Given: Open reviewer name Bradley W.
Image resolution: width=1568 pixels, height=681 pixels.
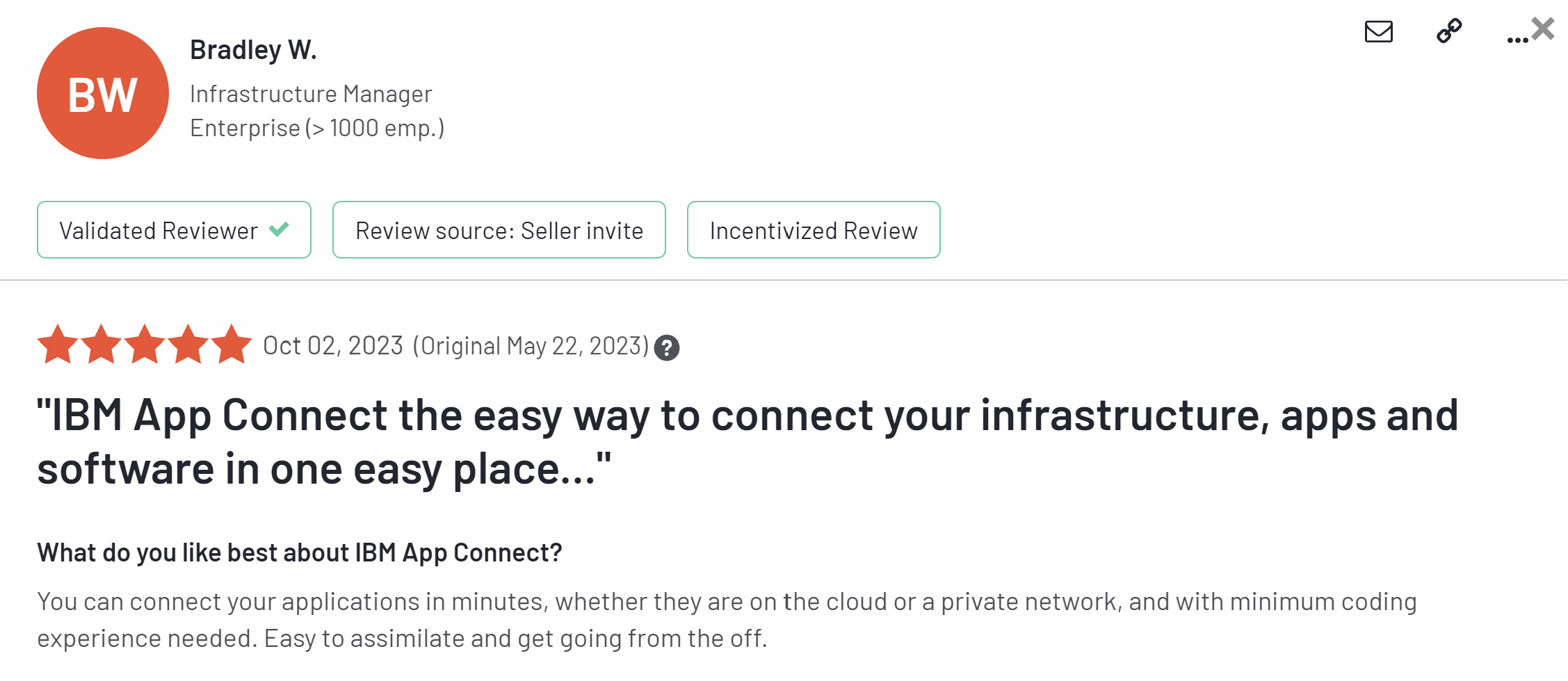Looking at the screenshot, I should tap(253, 50).
